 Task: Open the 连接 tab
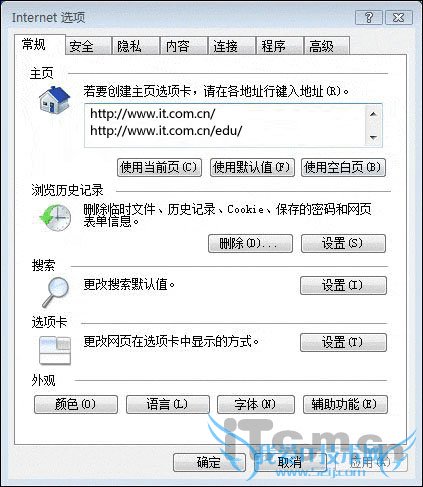(231, 46)
